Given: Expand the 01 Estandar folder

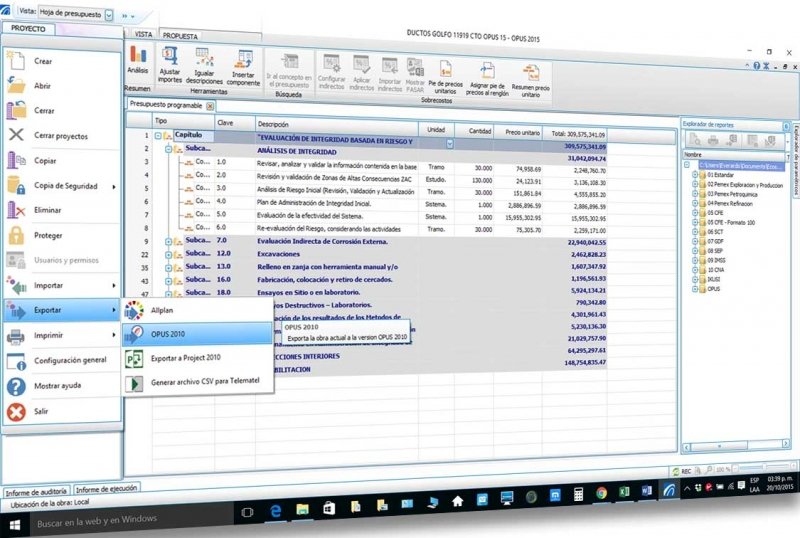Looking at the screenshot, I should pyautogui.click(x=694, y=175).
